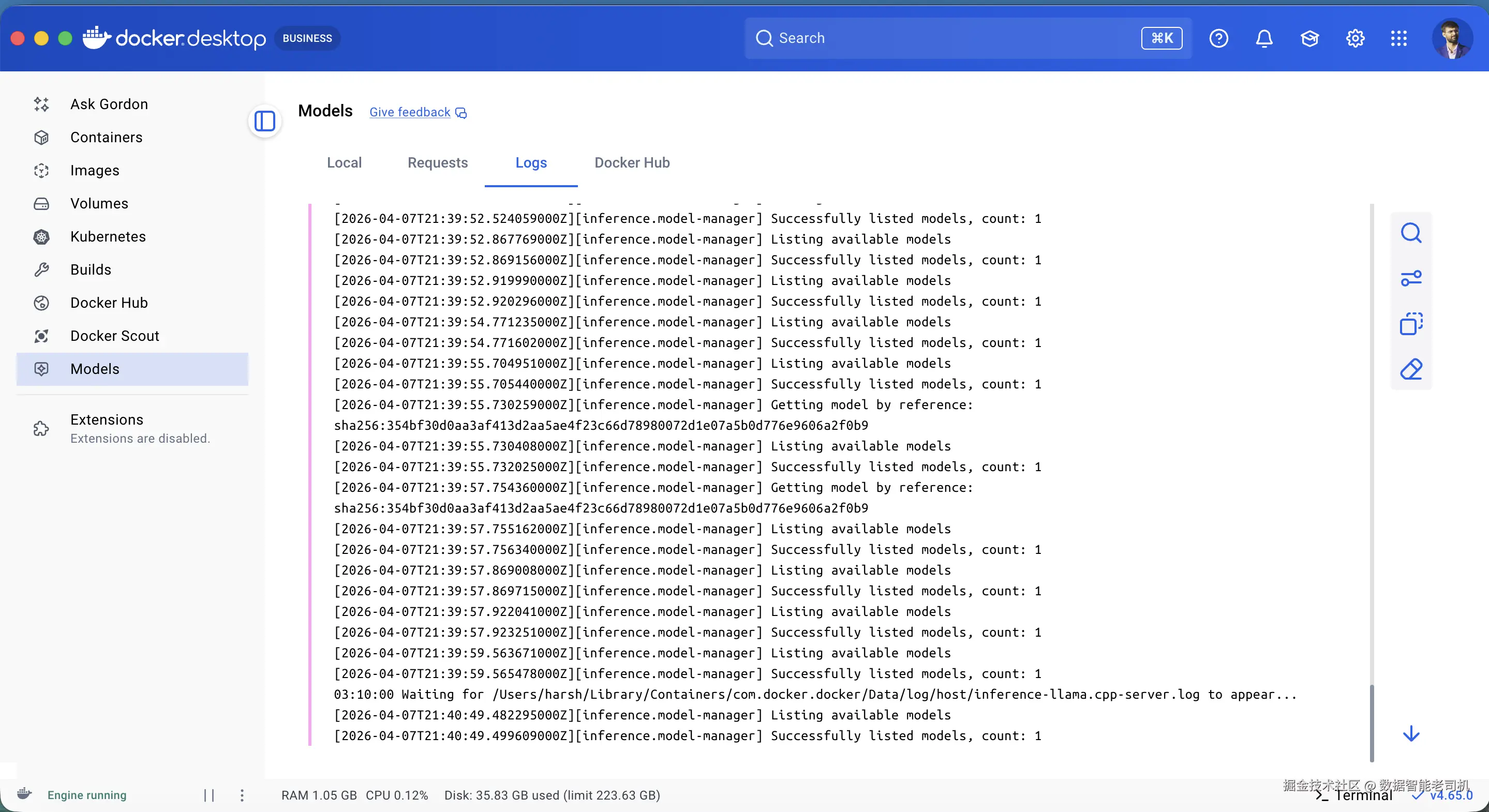
Task: Click the BUSINESS plan badge
Action: [x=307, y=38]
